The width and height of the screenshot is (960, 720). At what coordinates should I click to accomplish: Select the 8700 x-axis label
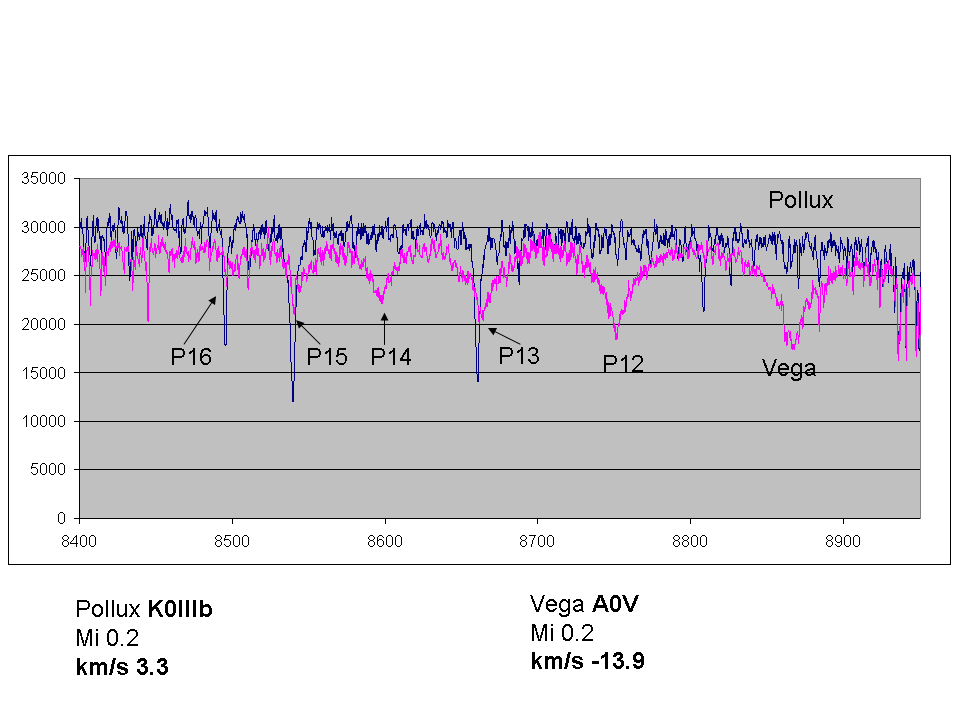(537, 542)
